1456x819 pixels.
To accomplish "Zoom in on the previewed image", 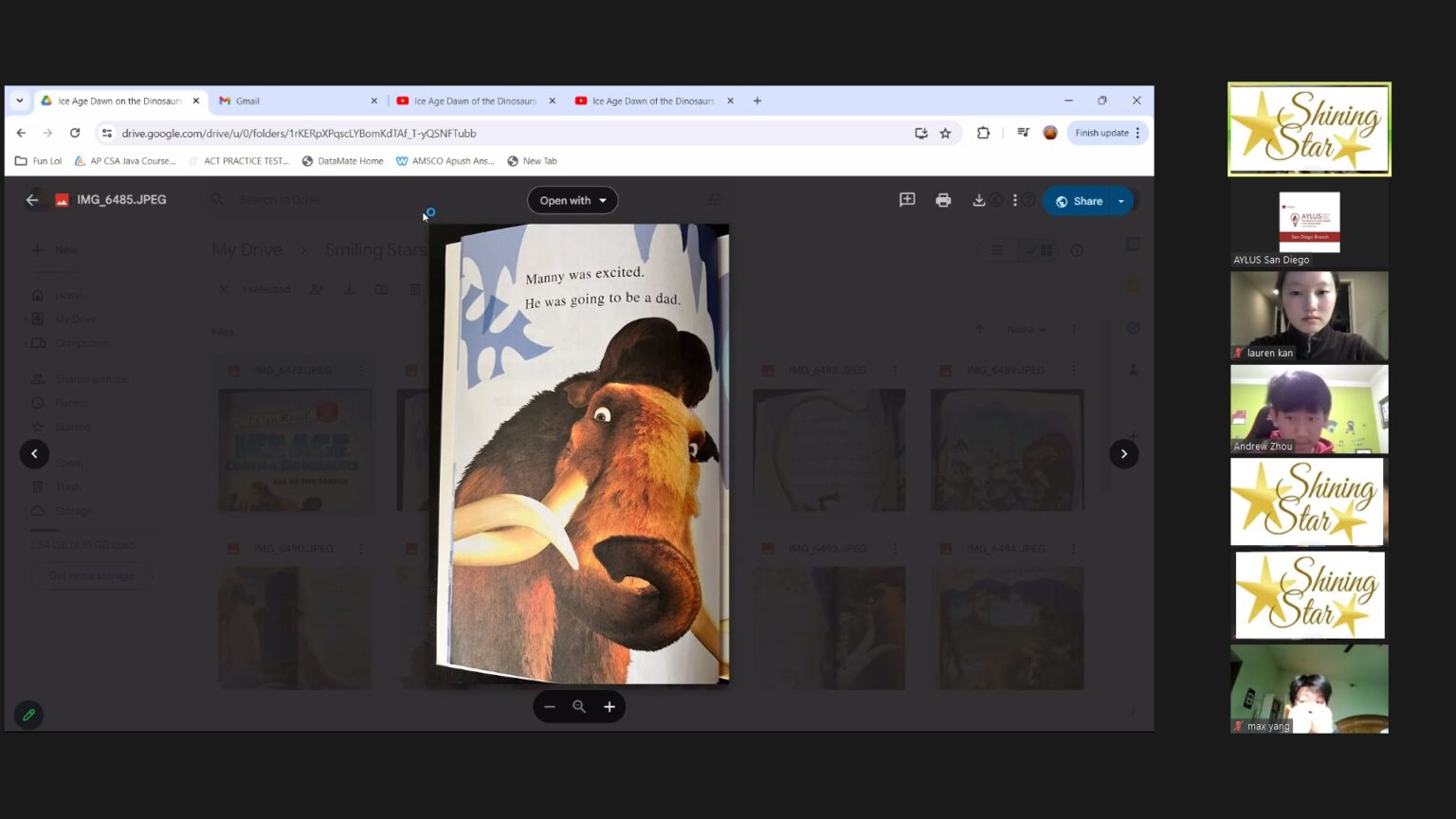I will coord(610,707).
